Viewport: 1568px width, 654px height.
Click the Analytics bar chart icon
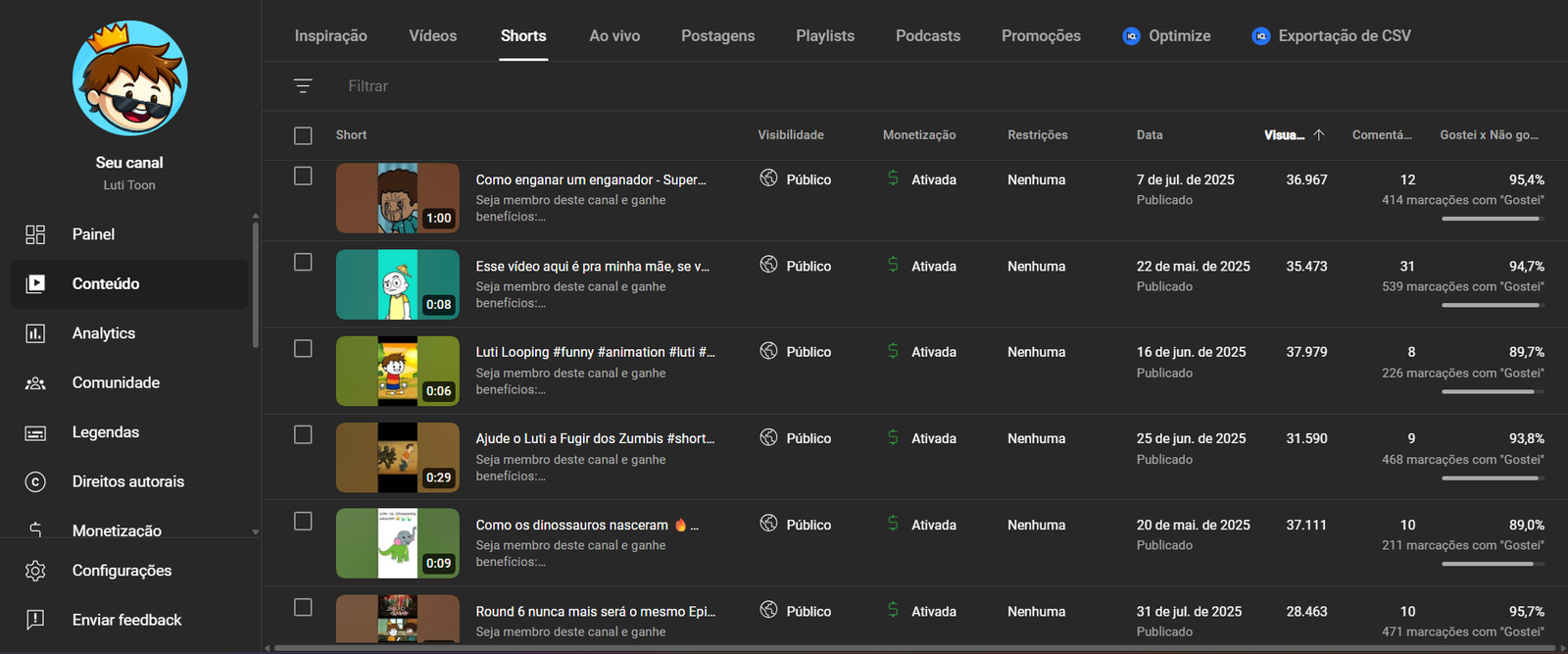click(35, 333)
